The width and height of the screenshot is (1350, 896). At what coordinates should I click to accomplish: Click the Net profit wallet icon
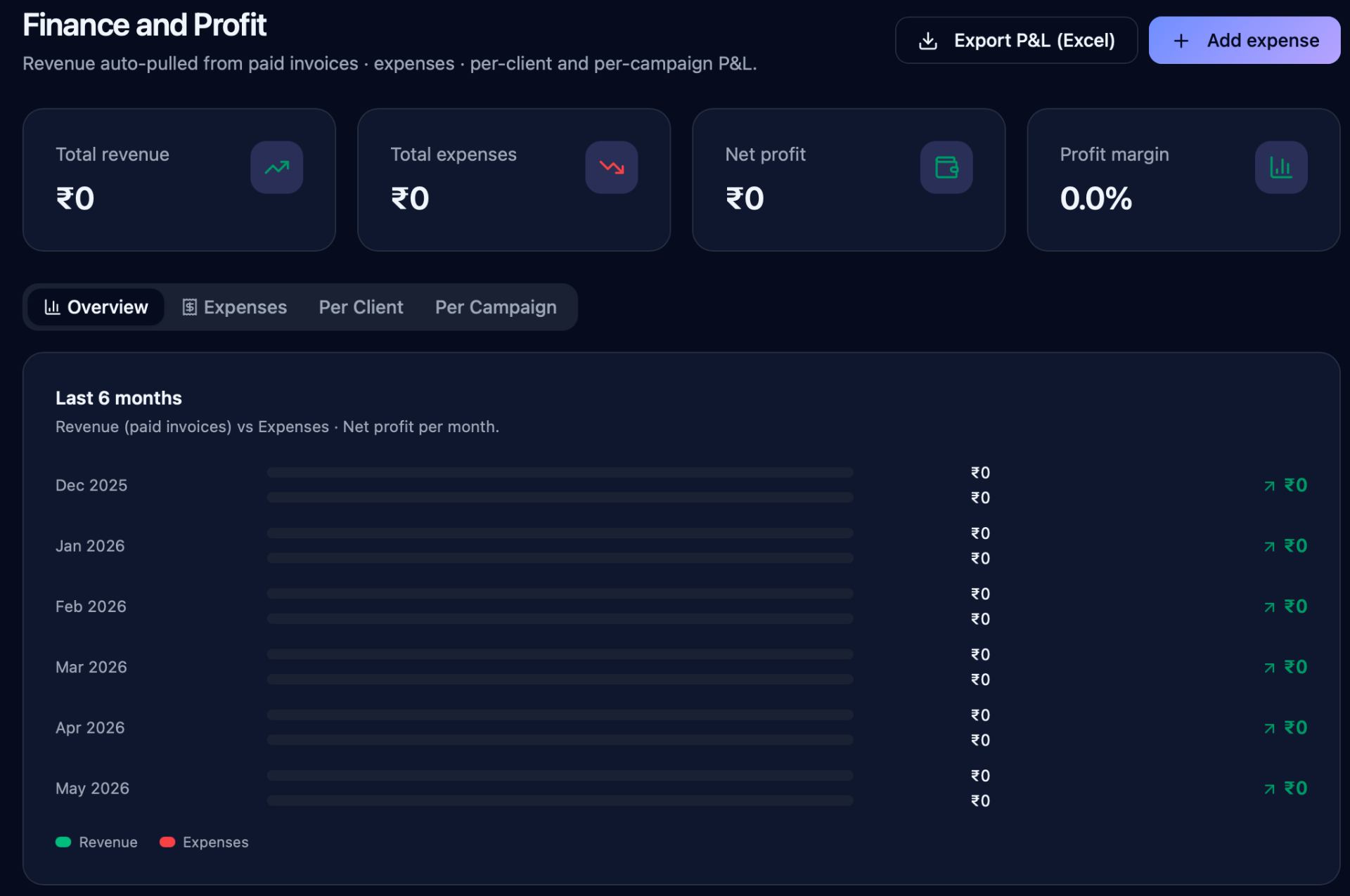pyautogui.click(x=946, y=167)
